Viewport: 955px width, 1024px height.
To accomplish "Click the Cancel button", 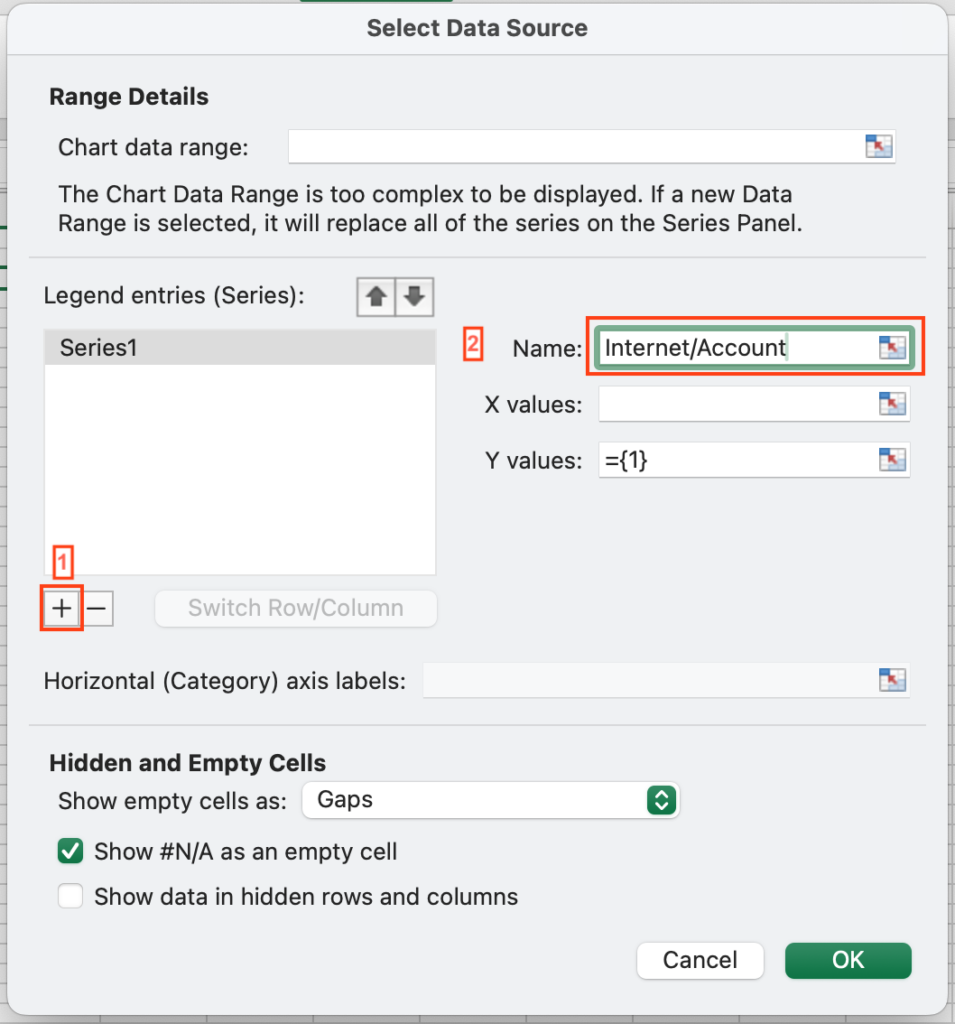I will click(x=700, y=960).
